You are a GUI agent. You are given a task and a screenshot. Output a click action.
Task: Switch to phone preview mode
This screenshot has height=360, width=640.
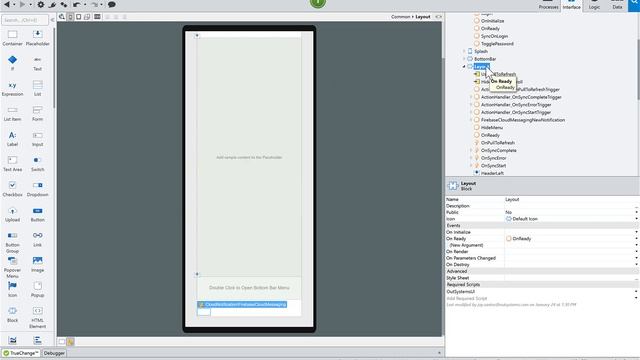tap(70, 17)
